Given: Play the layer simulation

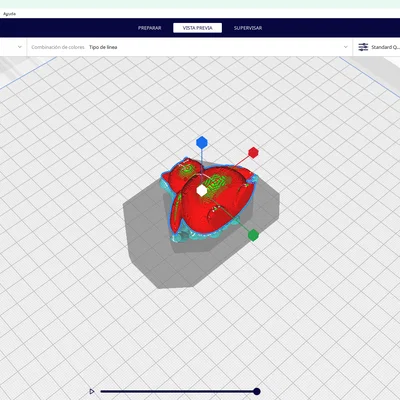Looking at the screenshot, I should (x=92, y=391).
